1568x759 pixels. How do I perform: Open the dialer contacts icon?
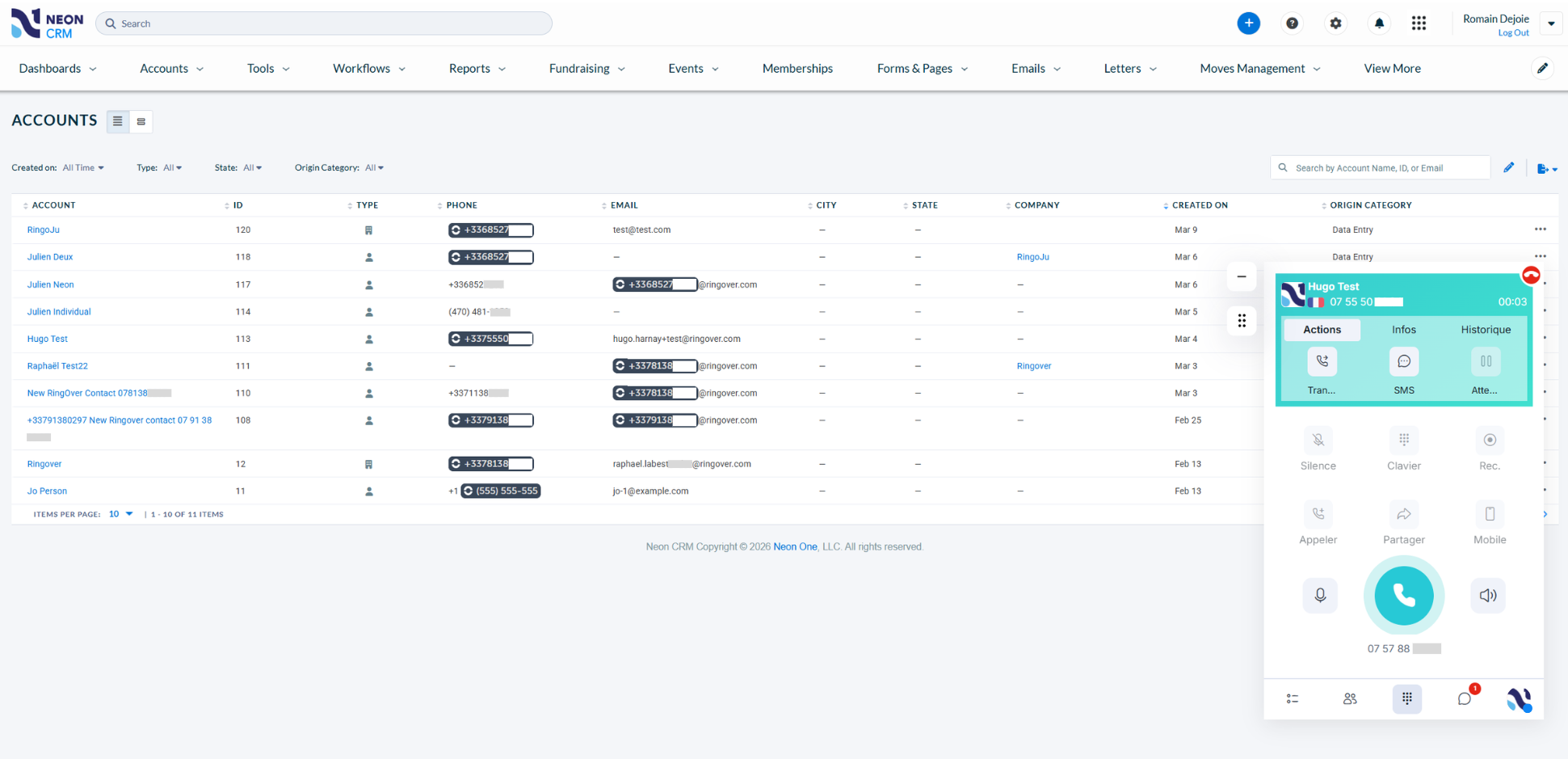(1350, 698)
